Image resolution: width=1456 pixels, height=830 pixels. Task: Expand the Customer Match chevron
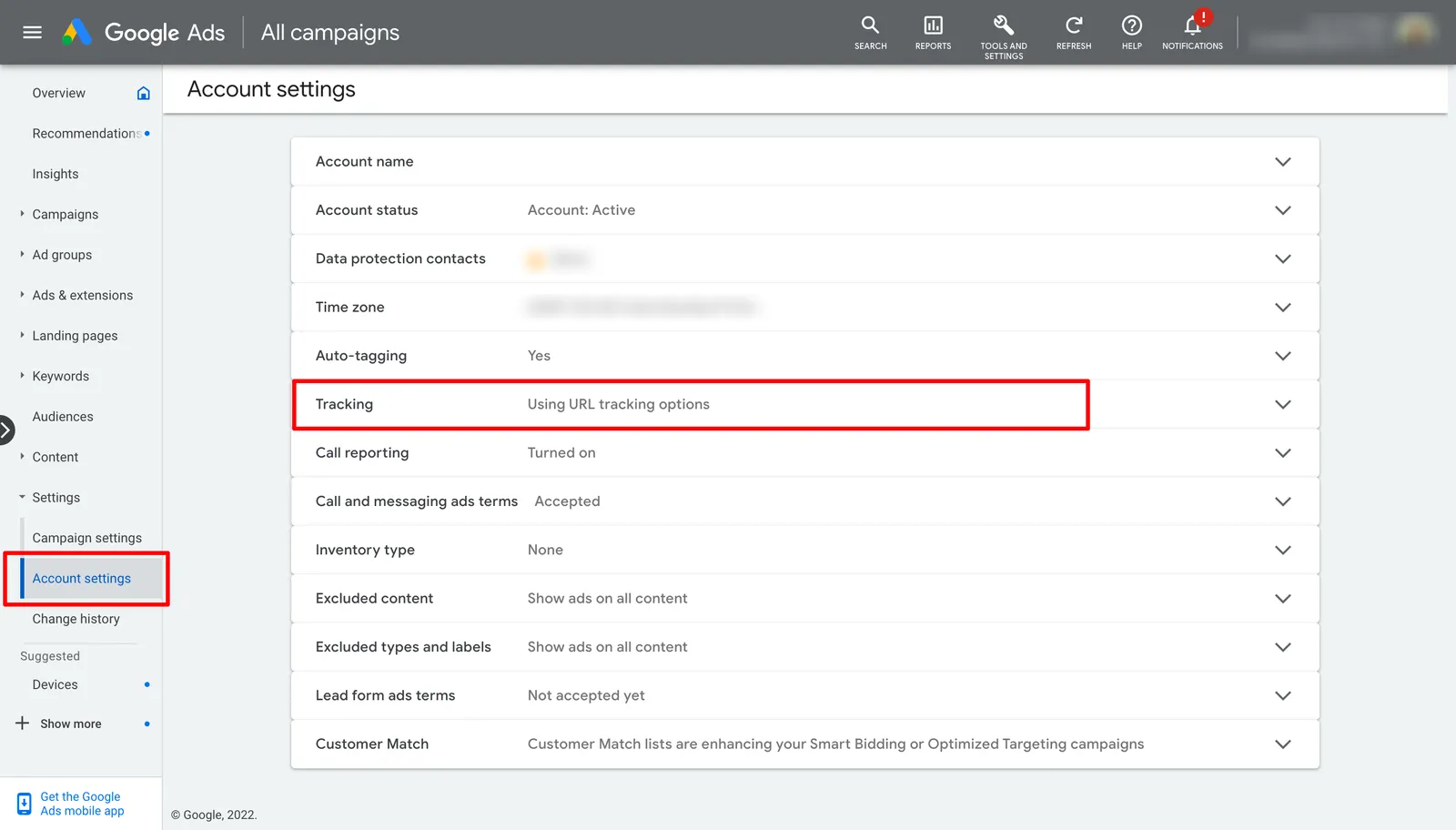(1283, 744)
